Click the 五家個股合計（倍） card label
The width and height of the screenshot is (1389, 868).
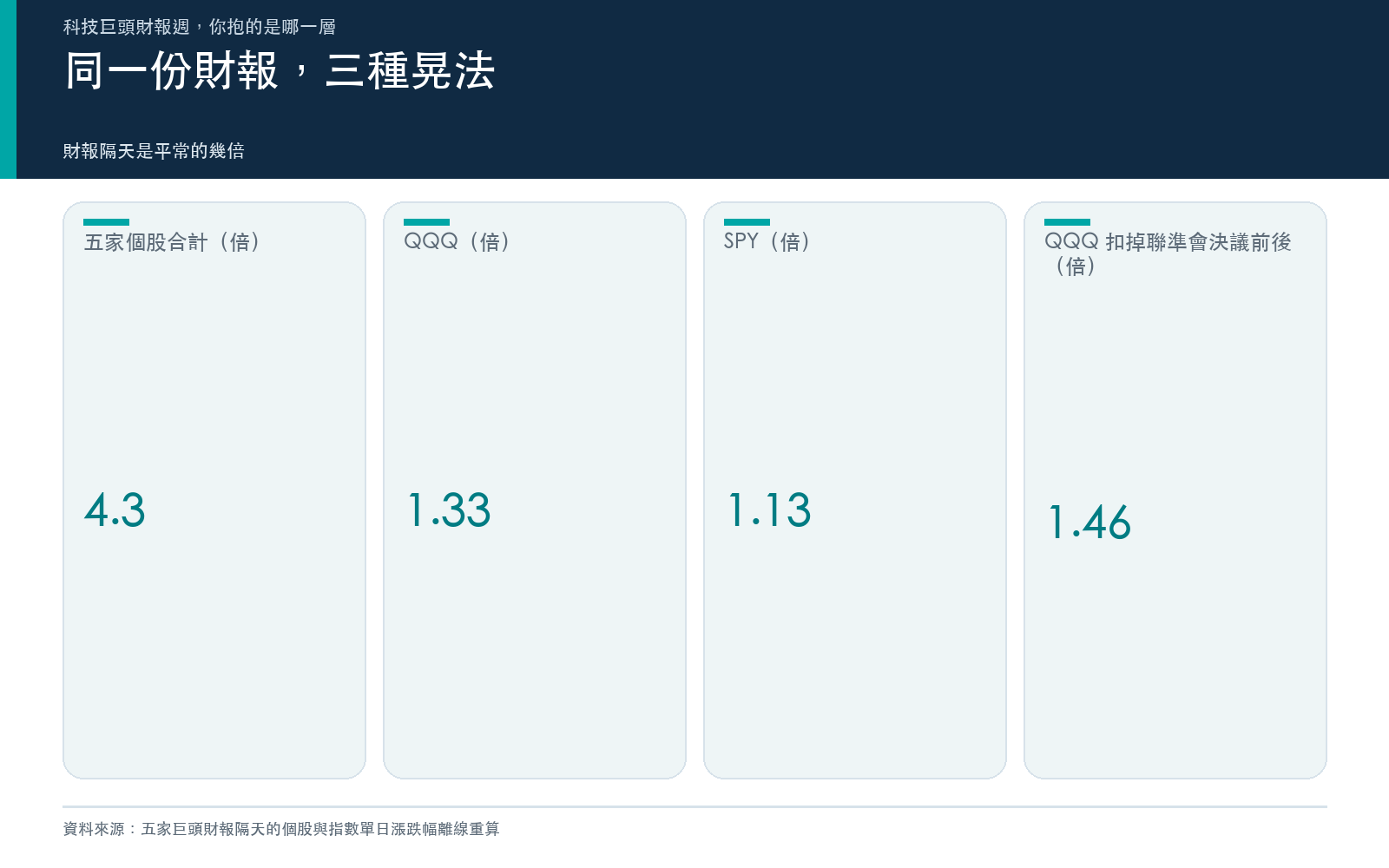tap(172, 241)
